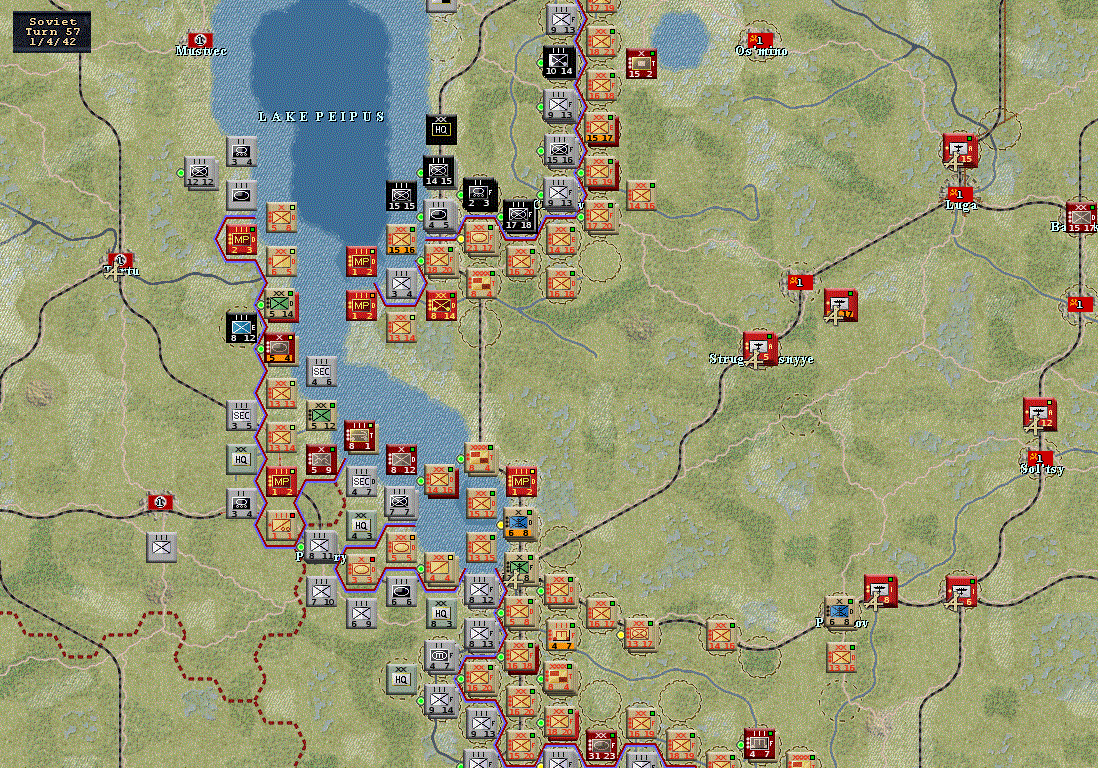Image resolution: width=1098 pixels, height=768 pixels.
Task: Select the gray 9-14 infantry counter
Action: coord(440,700)
